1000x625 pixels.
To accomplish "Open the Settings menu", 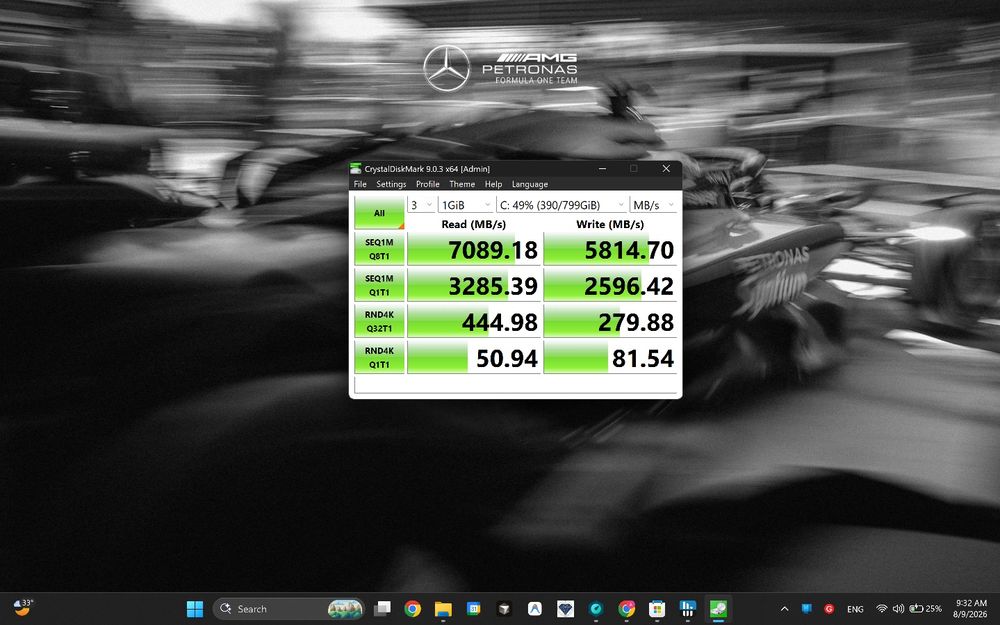I will [x=391, y=184].
